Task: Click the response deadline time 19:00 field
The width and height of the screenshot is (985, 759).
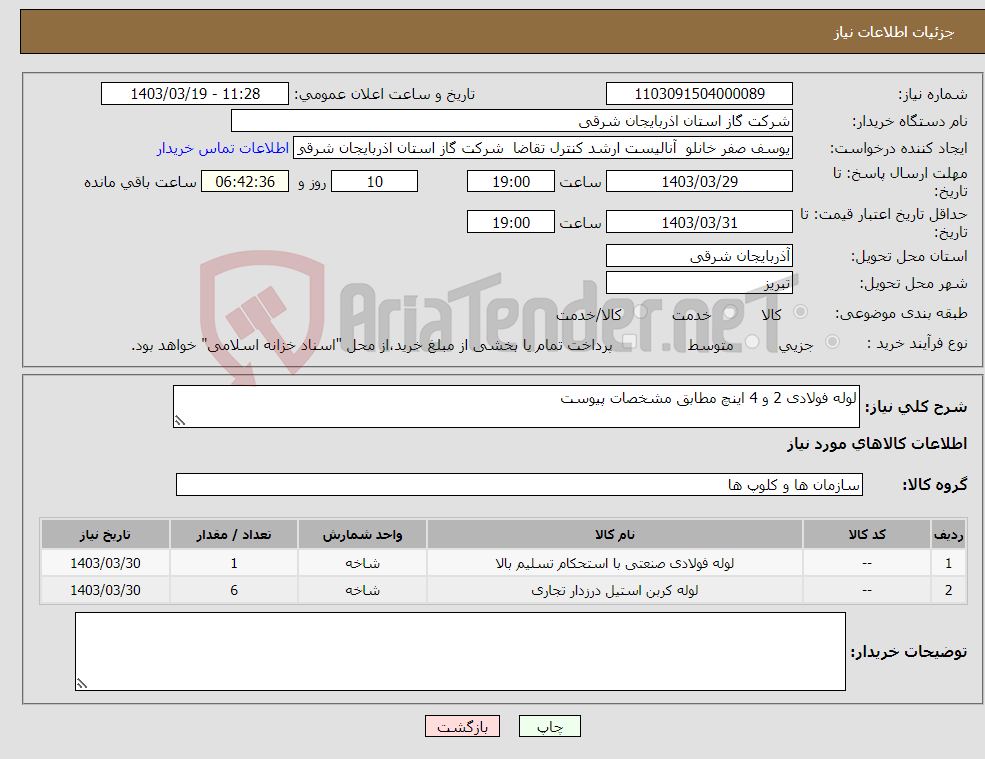Action: pyautogui.click(x=511, y=182)
